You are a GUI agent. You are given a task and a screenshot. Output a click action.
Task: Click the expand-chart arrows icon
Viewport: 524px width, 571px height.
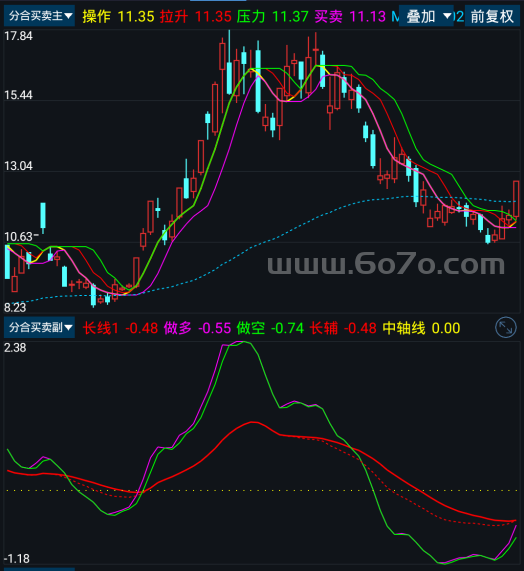click(x=506, y=327)
